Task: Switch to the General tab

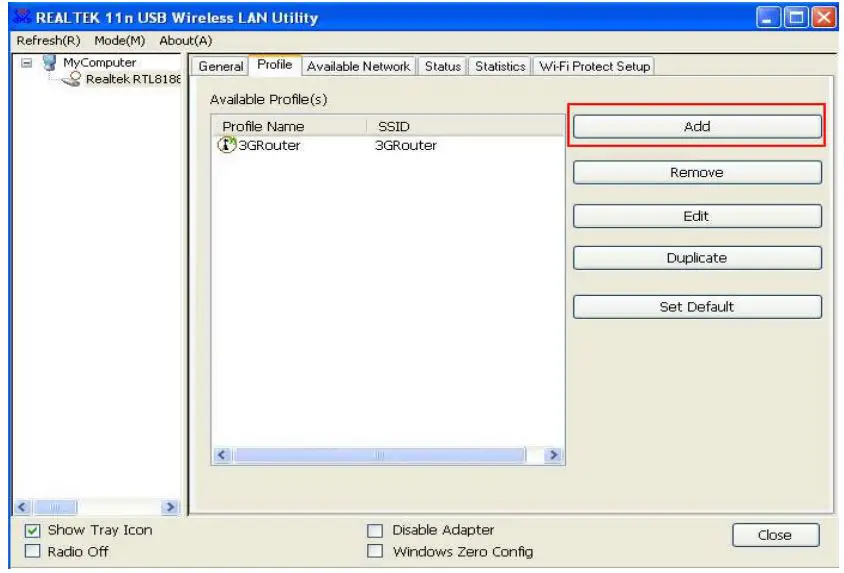Action: [221, 66]
